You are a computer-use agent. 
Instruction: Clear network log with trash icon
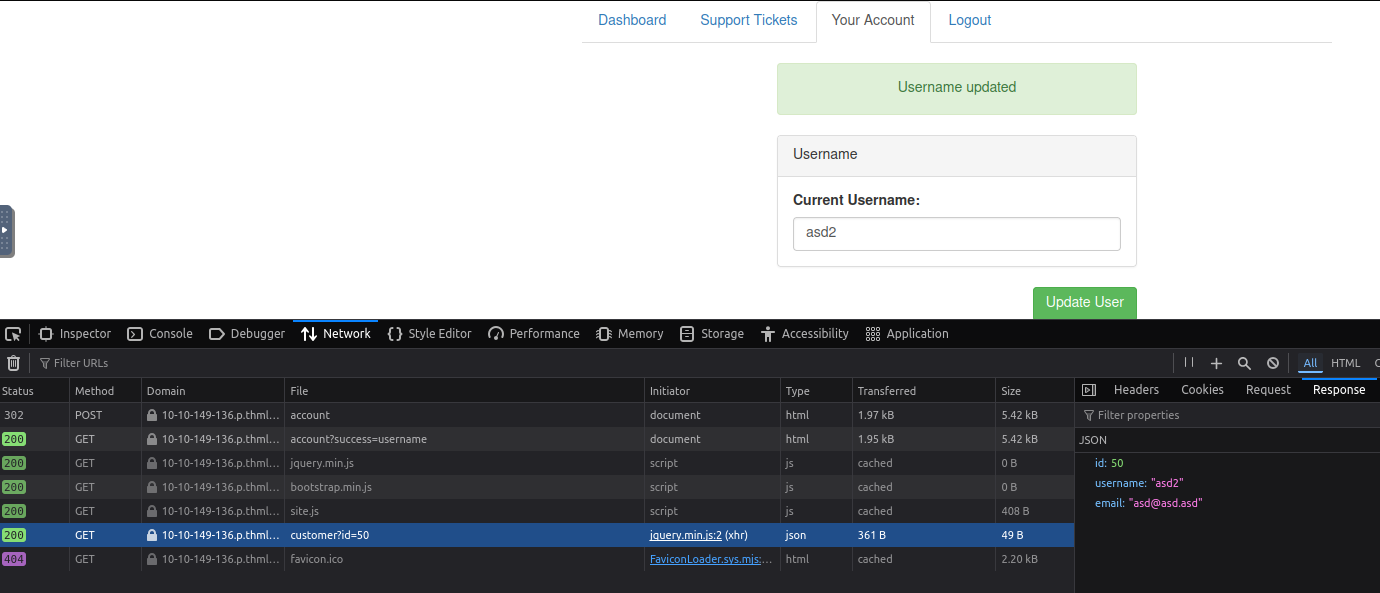point(14,363)
